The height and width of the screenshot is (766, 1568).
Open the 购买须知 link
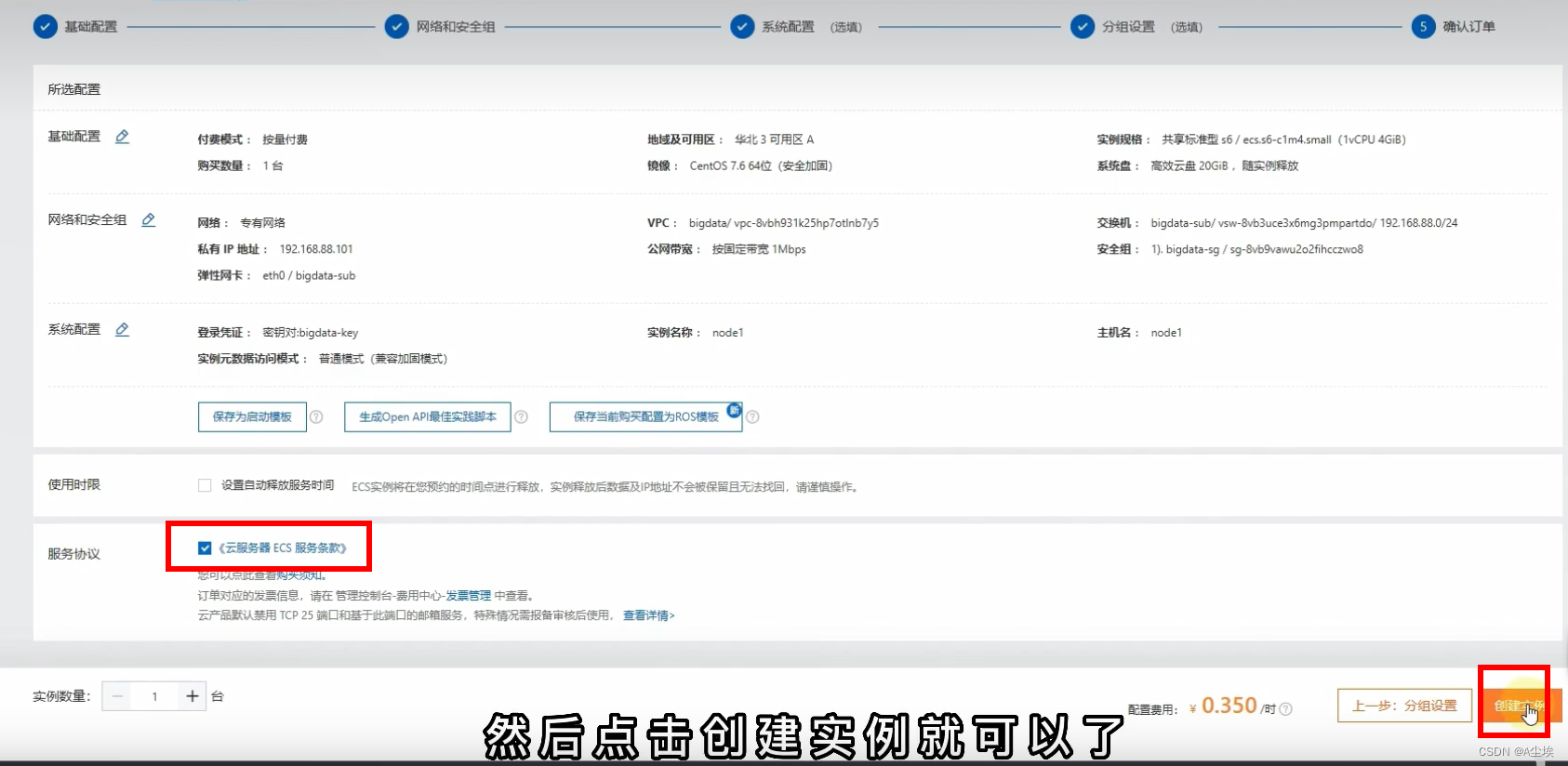pos(299,576)
